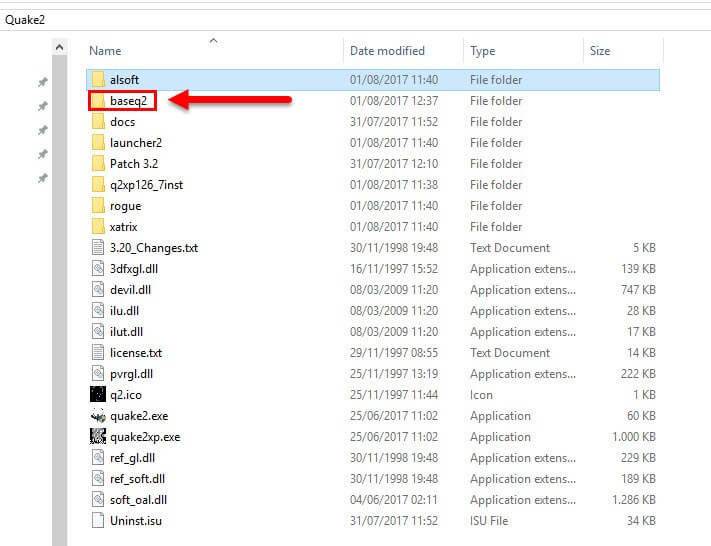This screenshot has height=546, width=711.
Task: Select the ref_gl.dll file icon
Action: 98,458
